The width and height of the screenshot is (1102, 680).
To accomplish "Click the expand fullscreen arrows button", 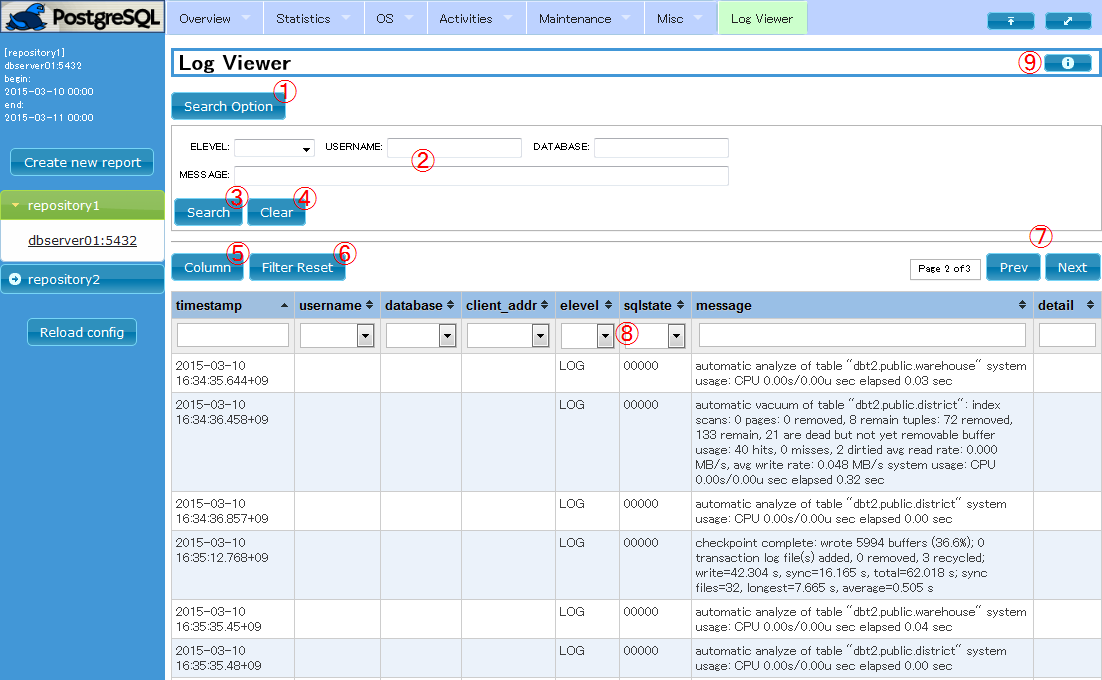I will click(1068, 21).
